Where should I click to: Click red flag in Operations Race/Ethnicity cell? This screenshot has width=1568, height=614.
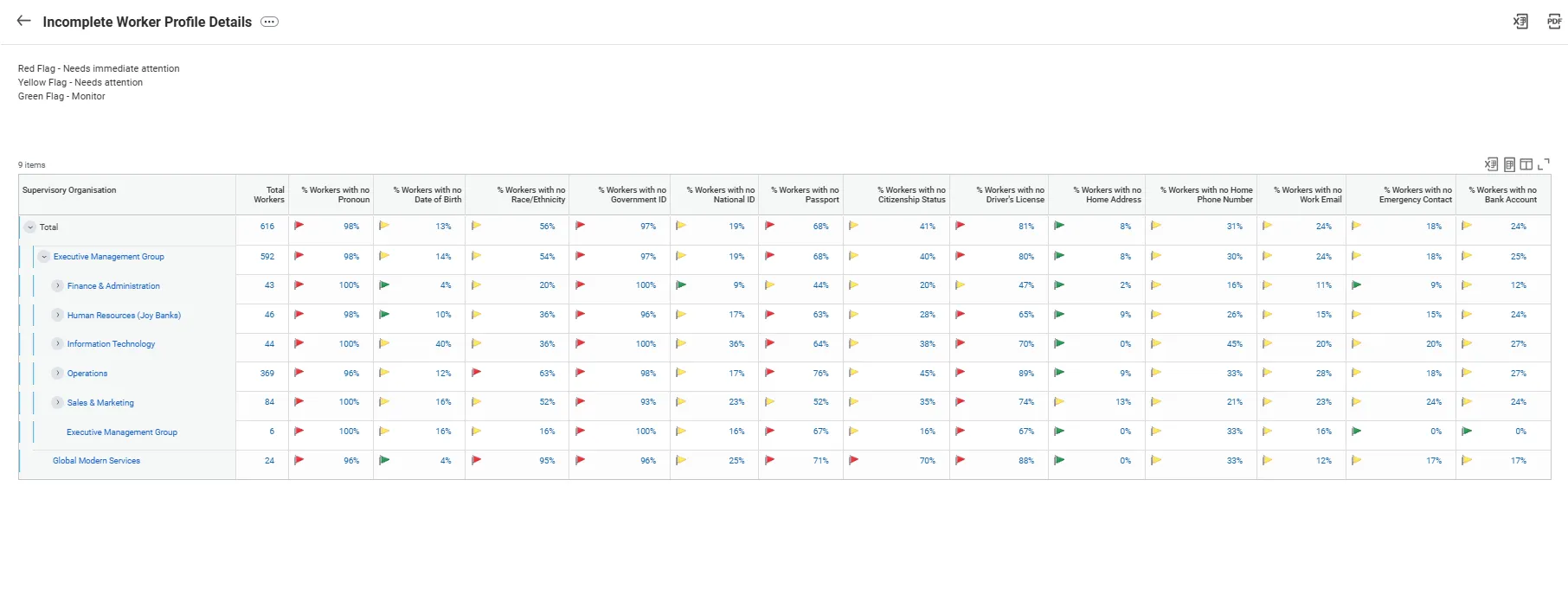[x=476, y=373]
